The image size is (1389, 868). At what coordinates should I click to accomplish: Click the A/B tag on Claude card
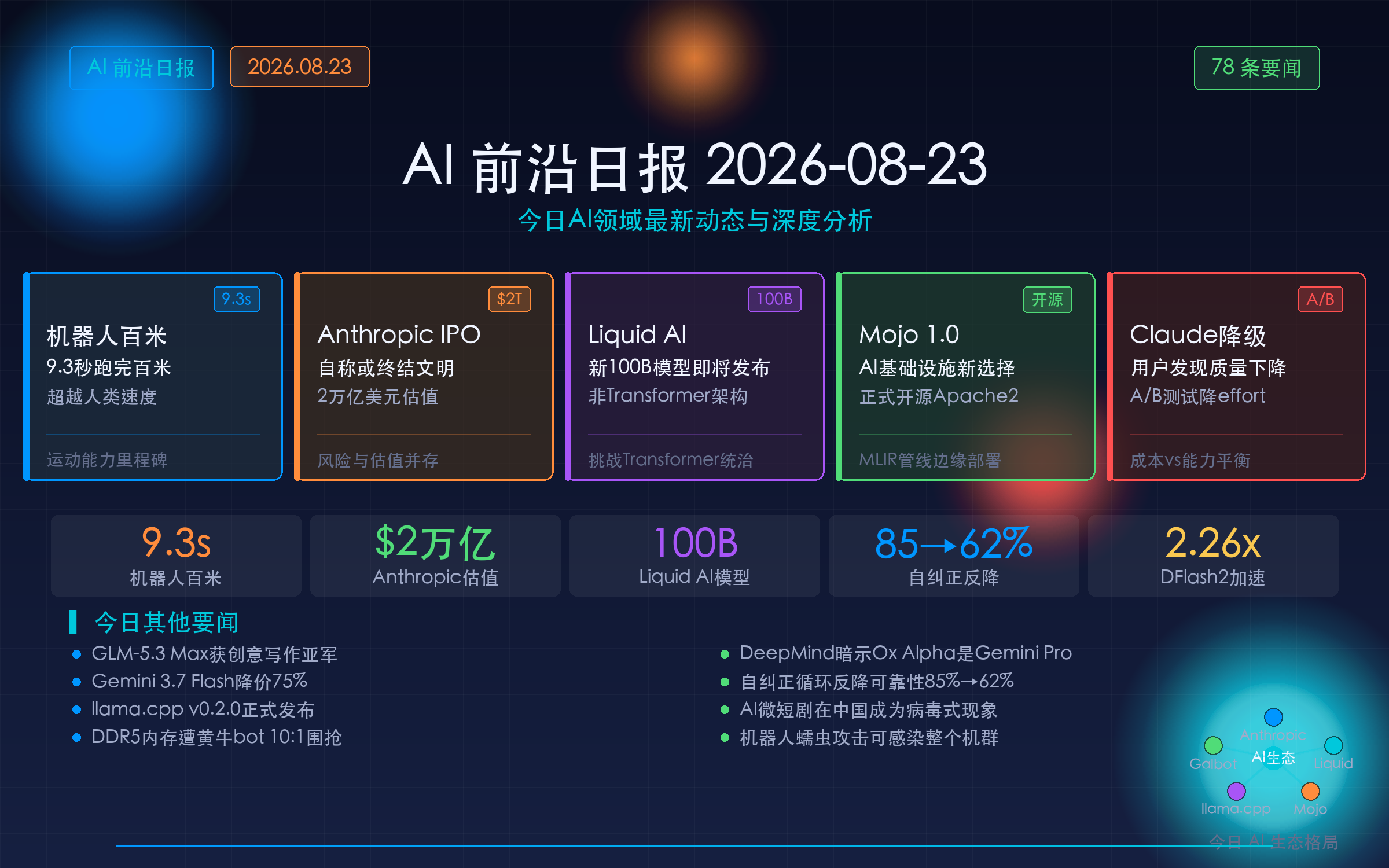coord(1321,300)
